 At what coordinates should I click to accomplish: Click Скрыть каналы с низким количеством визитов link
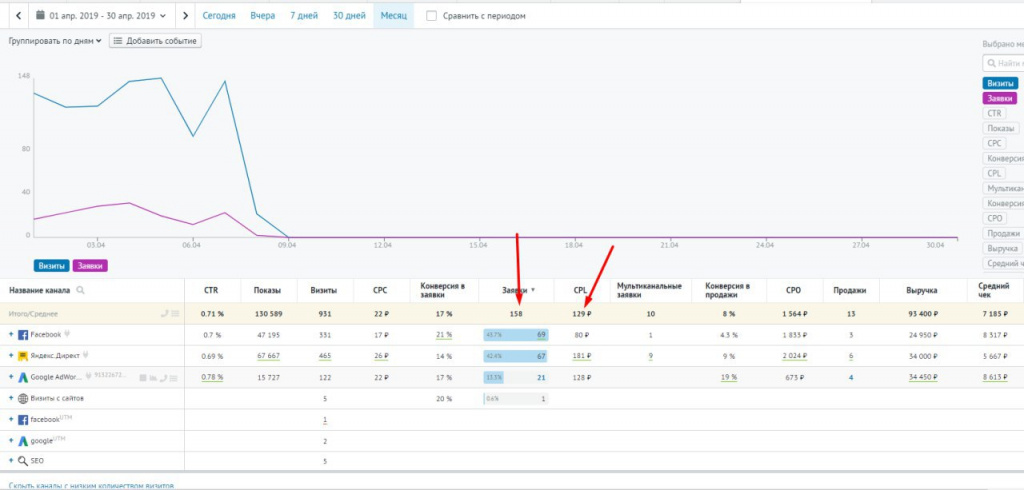click(85, 486)
